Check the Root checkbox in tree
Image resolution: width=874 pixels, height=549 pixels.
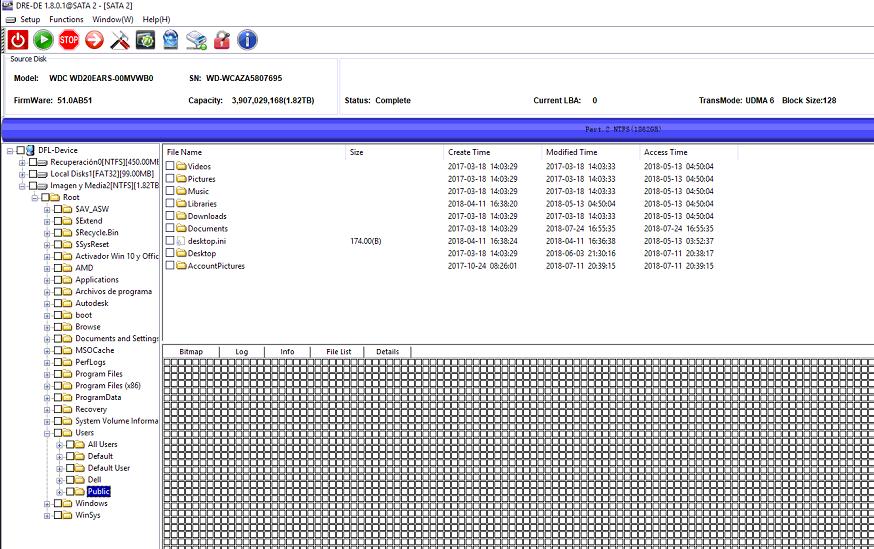(x=45, y=197)
